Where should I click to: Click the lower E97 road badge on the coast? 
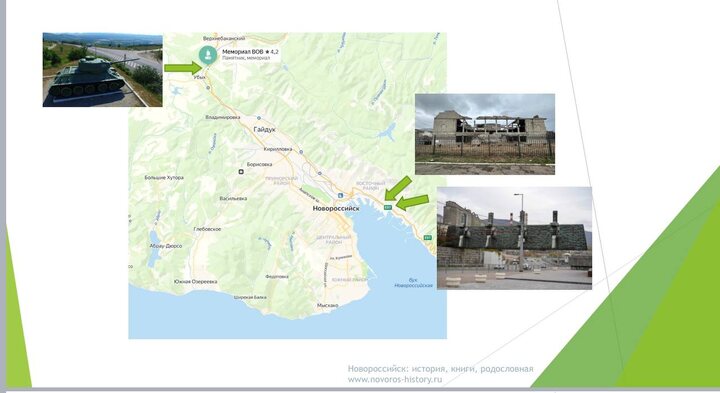coord(428,237)
